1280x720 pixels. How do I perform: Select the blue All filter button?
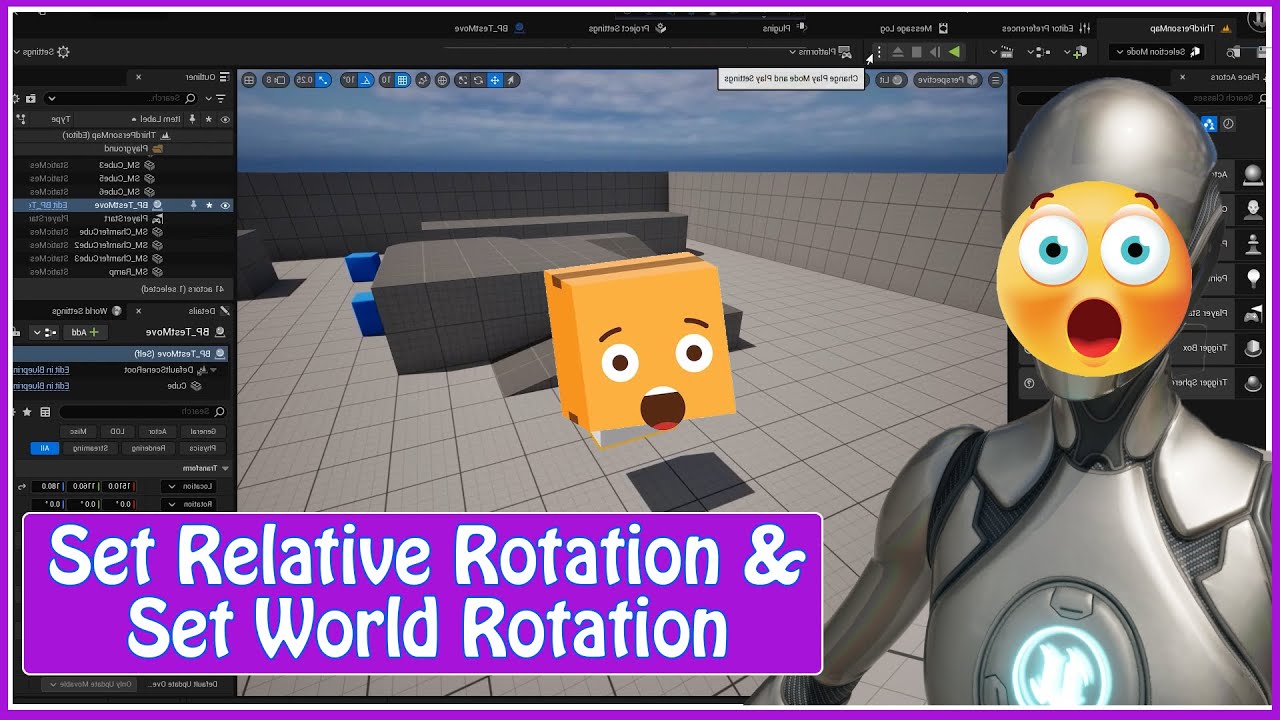pos(45,448)
